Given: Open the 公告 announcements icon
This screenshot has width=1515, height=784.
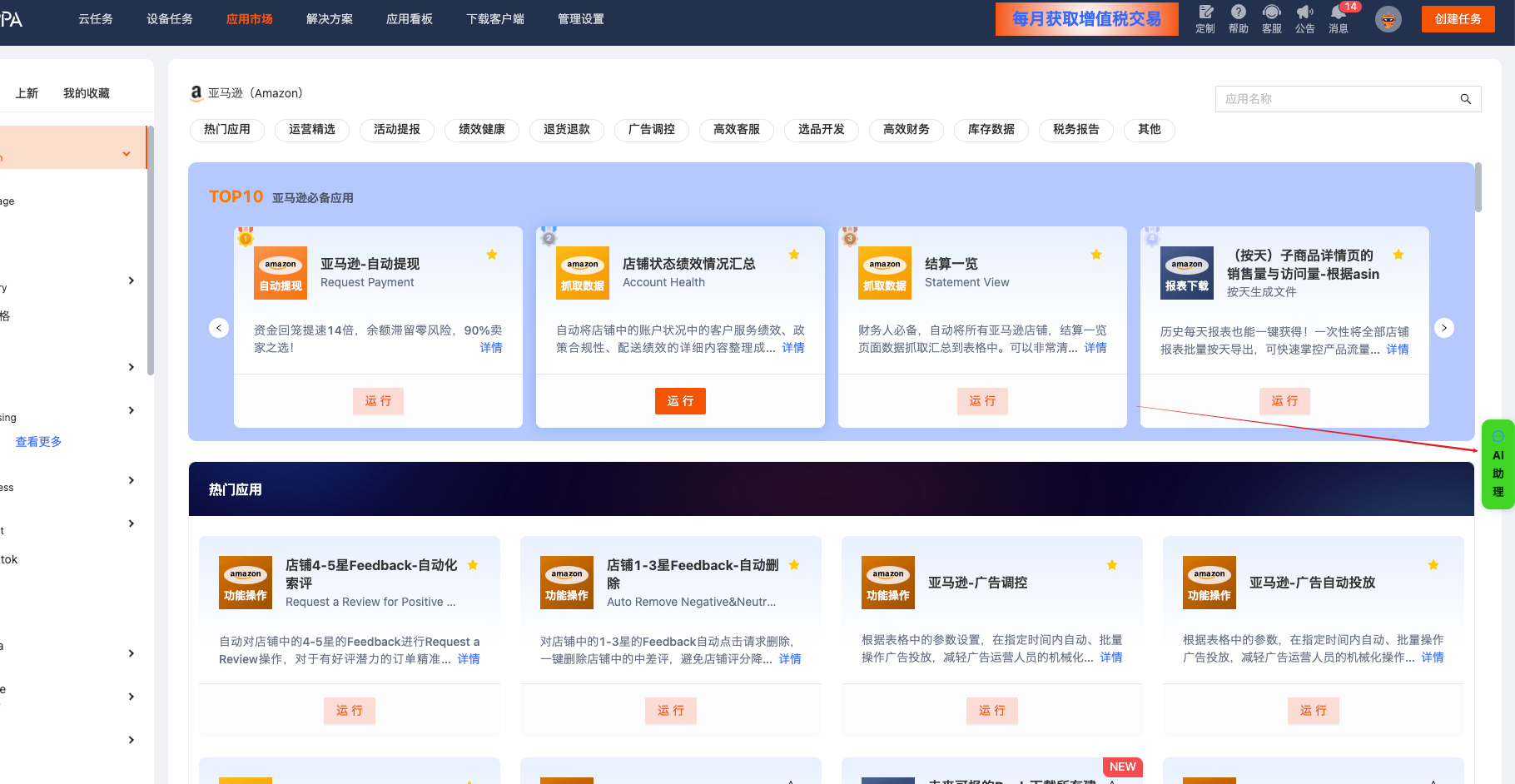Looking at the screenshot, I should click(x=1305, y=18).
